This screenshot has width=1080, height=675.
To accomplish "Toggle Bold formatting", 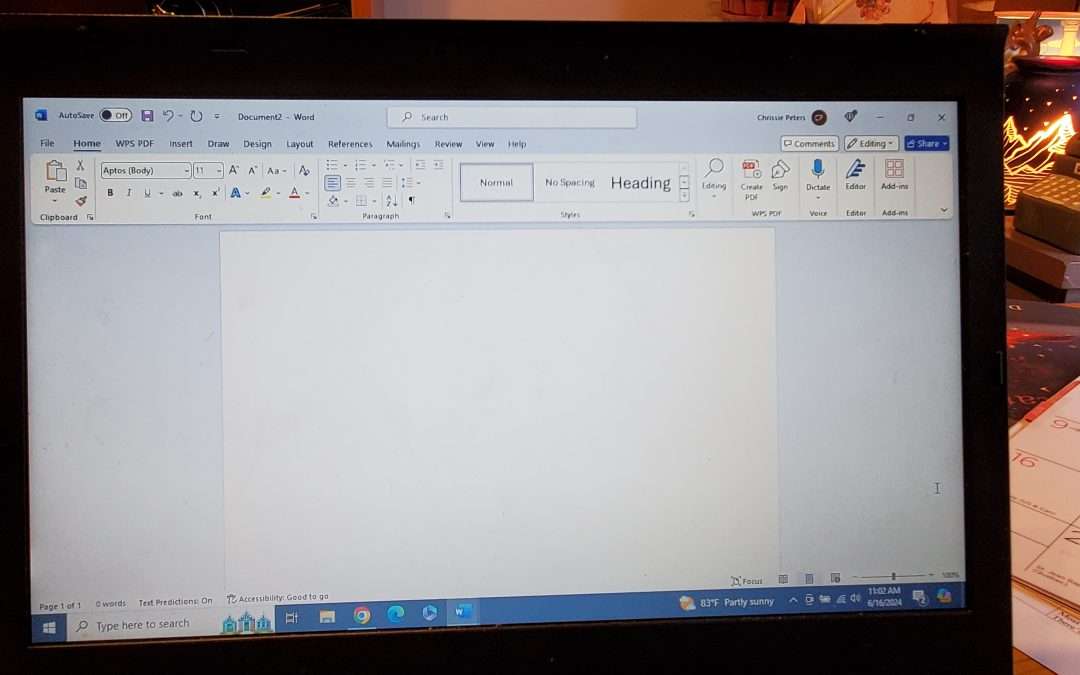I will pyautogui.click(x=110, y=193).
